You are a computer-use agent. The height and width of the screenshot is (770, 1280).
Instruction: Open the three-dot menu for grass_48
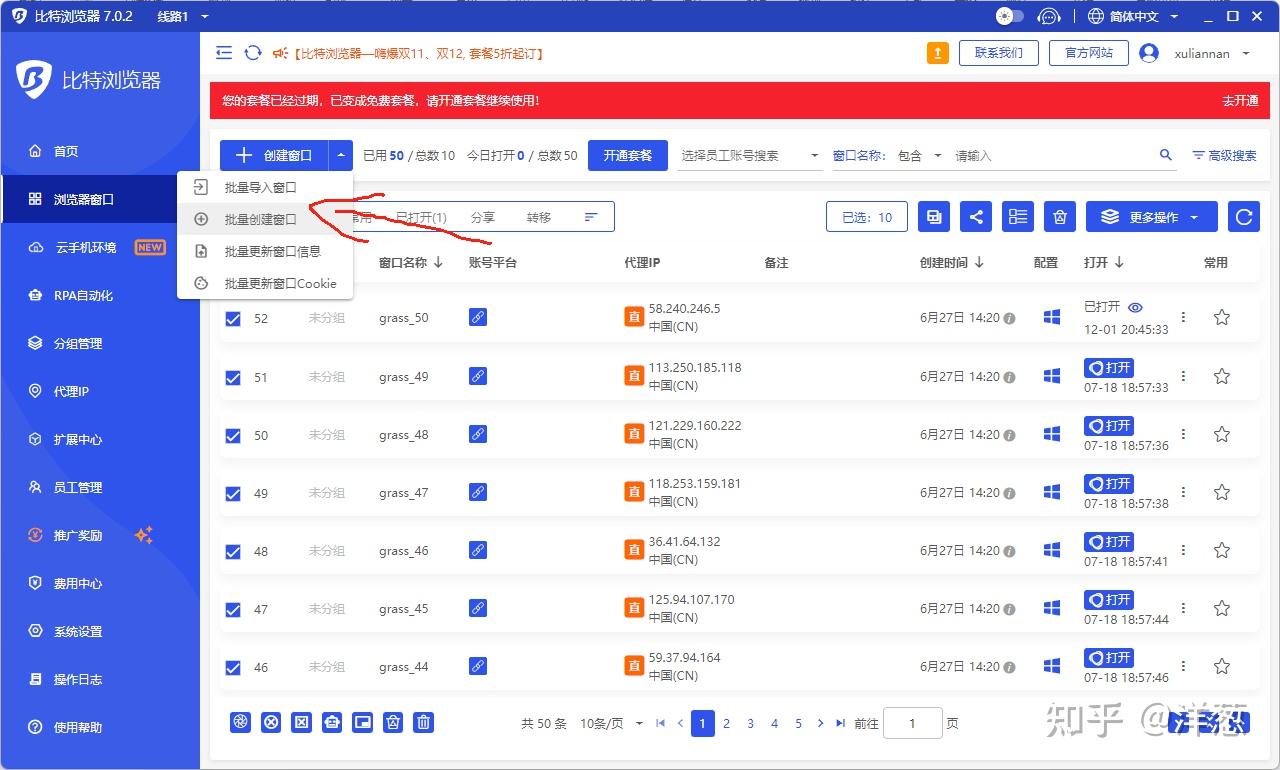(x=1183, y=434)
